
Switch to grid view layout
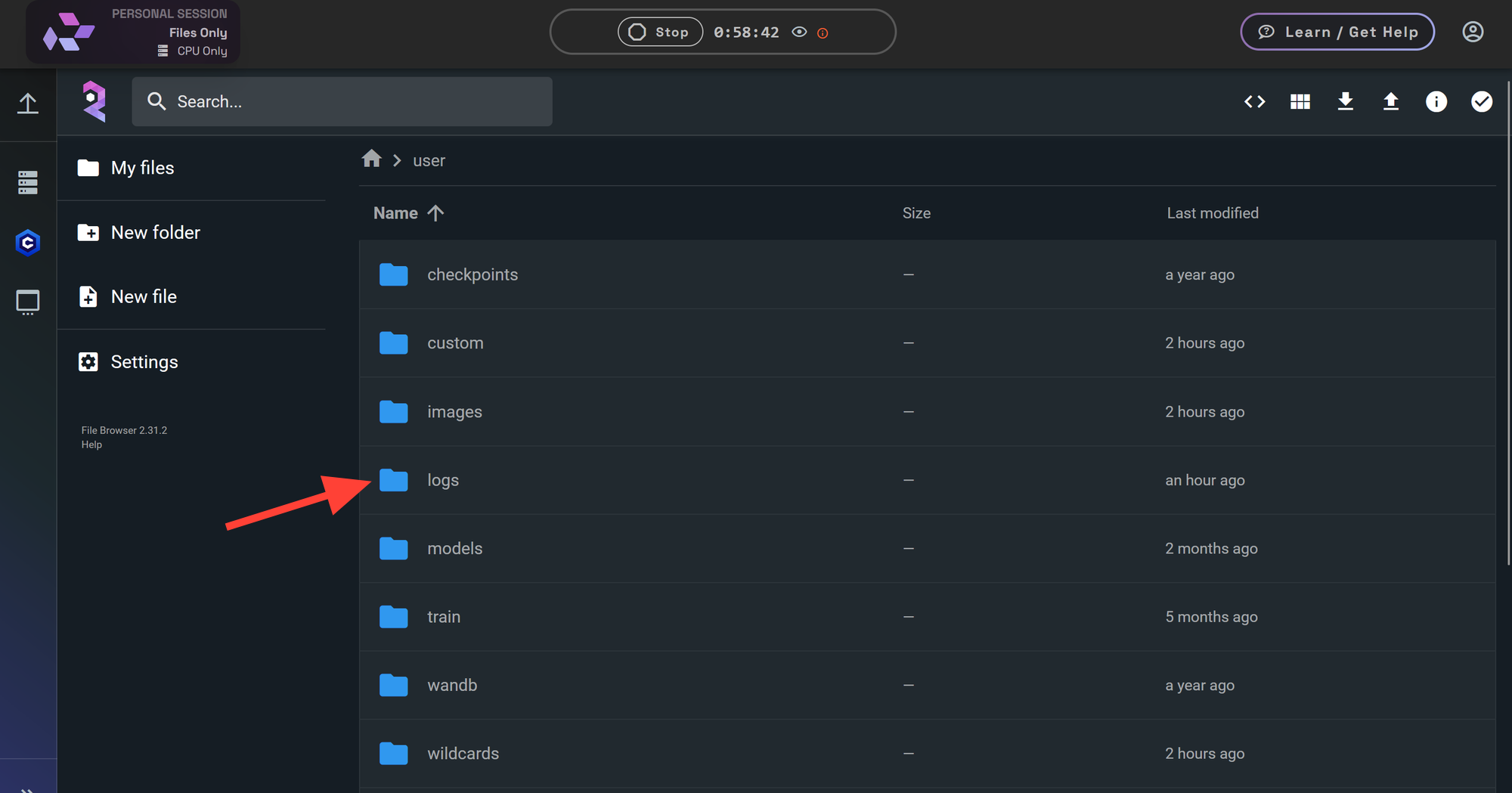tap(1300, 101)
